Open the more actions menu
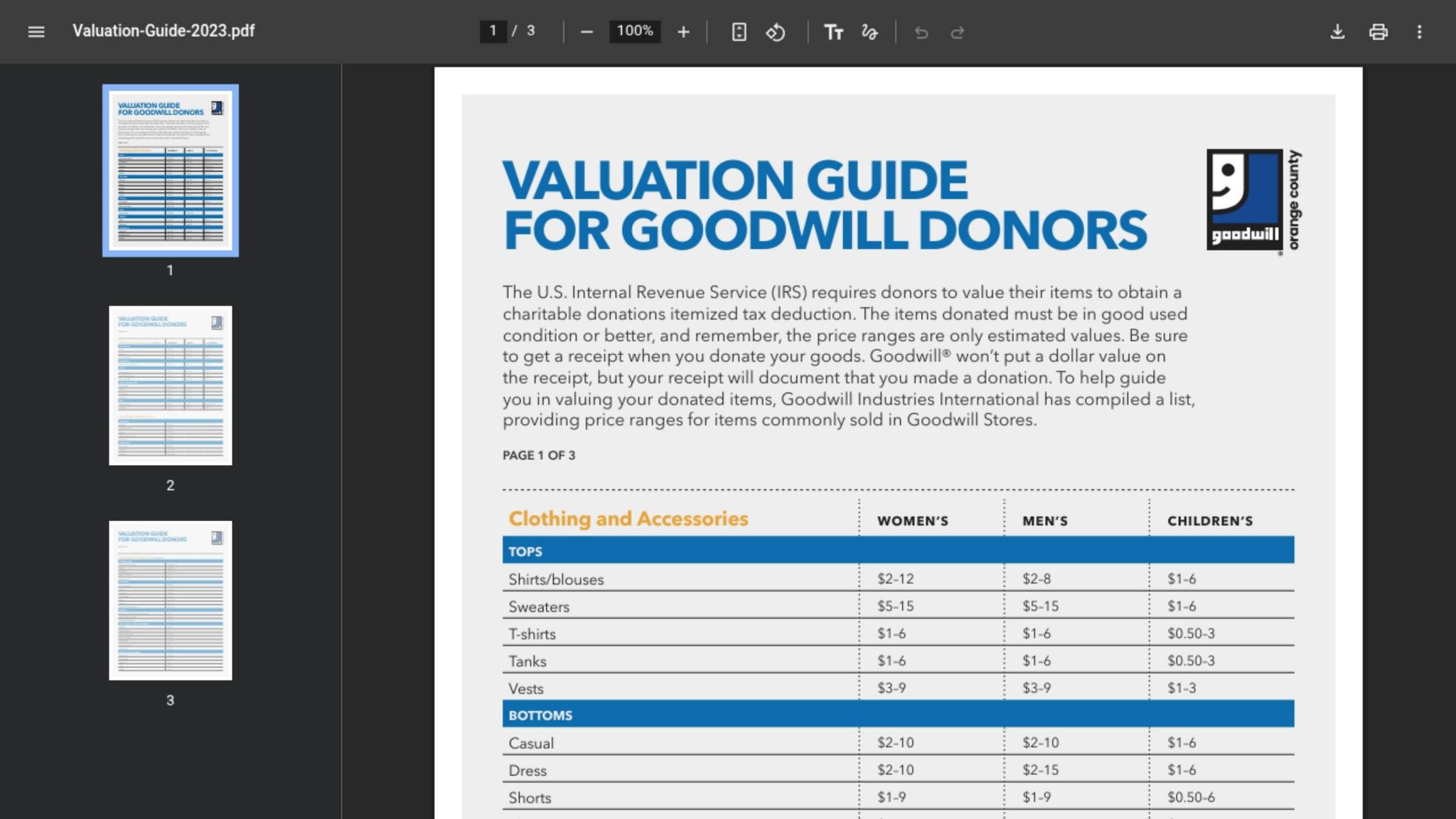Viewport: 1456px width, 819px height. click(1420, 32)
